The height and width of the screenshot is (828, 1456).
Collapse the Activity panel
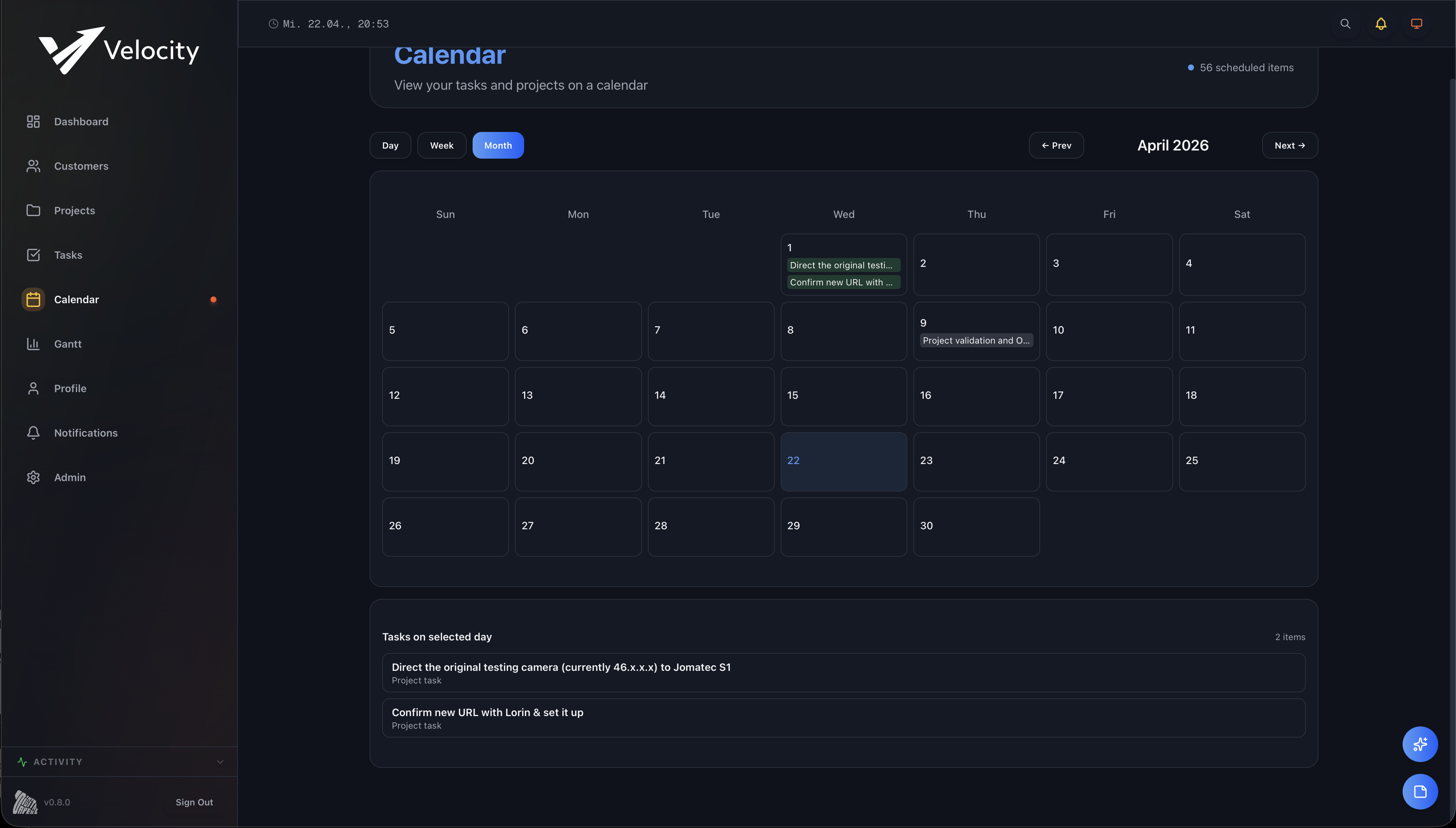(220, 761)
